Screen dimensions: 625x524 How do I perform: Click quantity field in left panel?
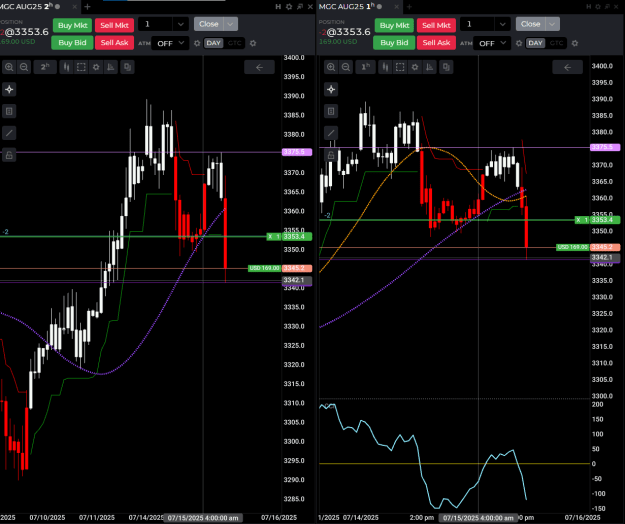coord(155,24)
